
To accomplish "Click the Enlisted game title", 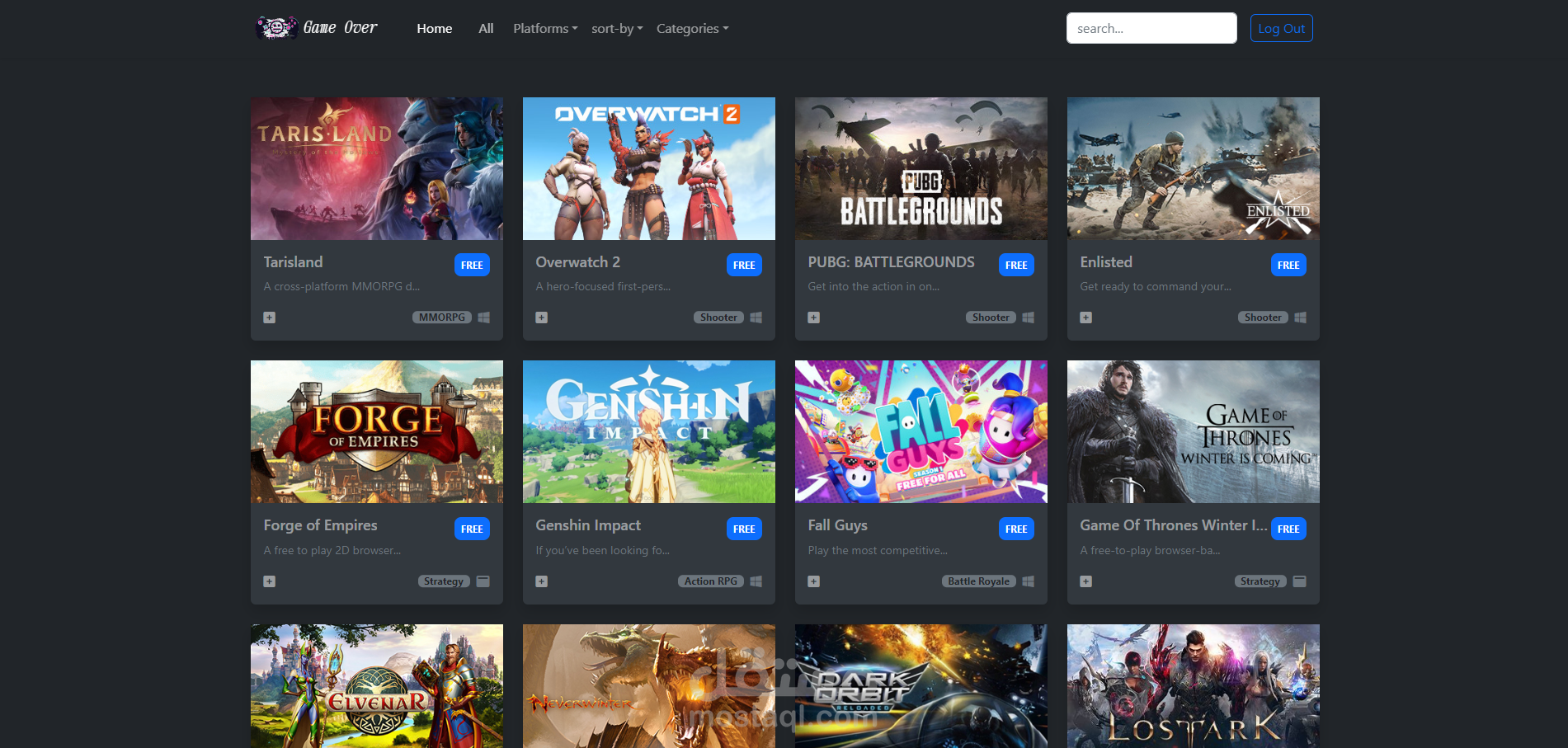I will point(1106,262).
